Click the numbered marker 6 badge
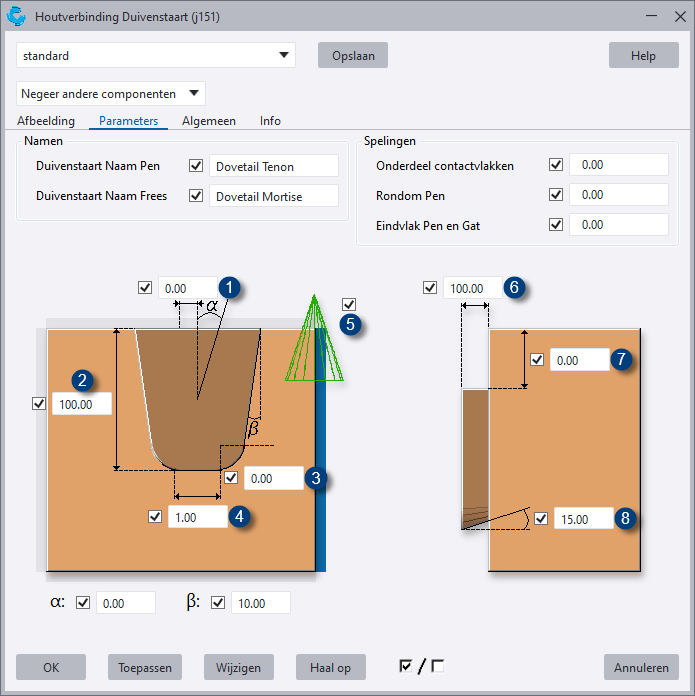The image size is (695, 696). coord(514,288)
